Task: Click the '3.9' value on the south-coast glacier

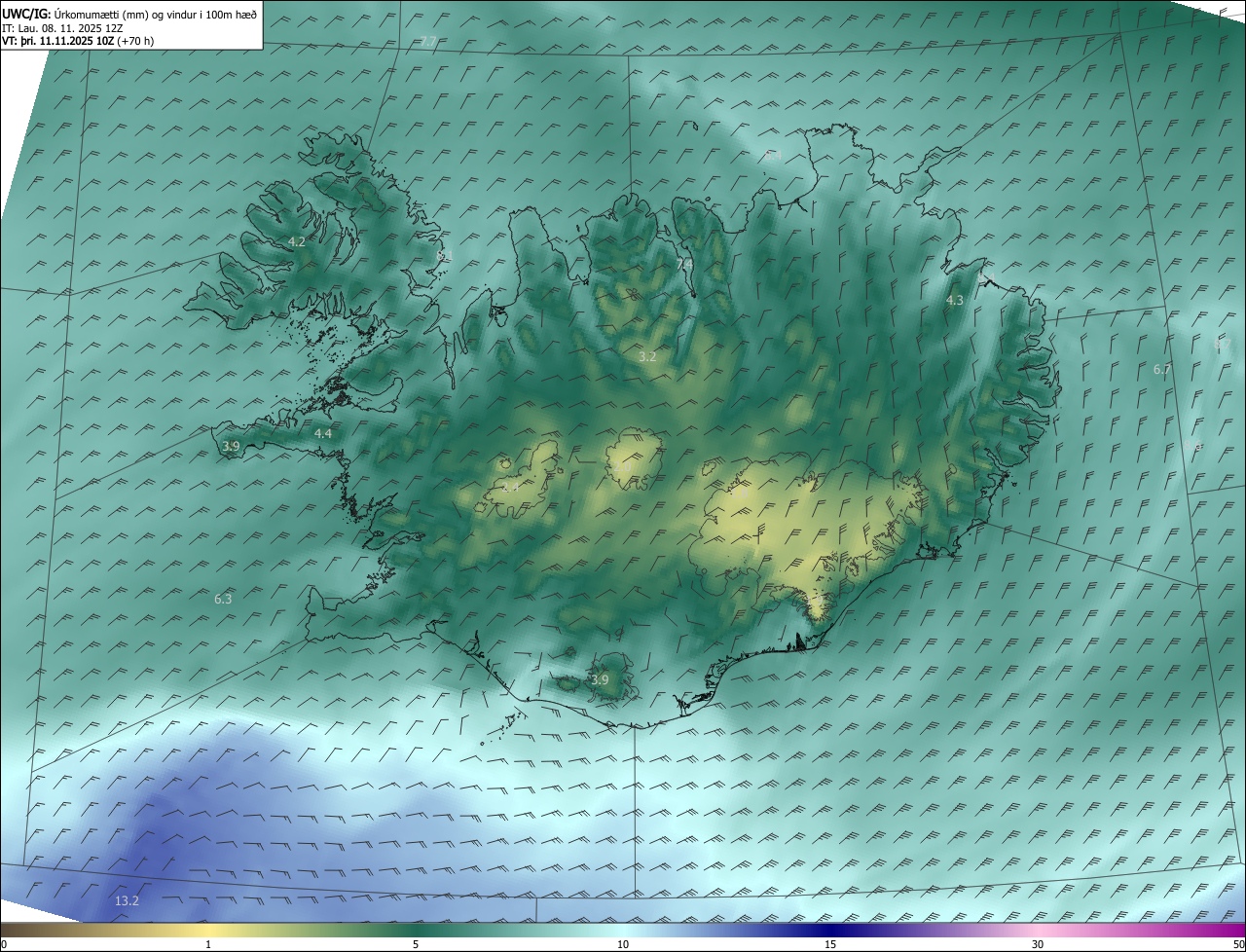Action: click(x=600, y=679)
